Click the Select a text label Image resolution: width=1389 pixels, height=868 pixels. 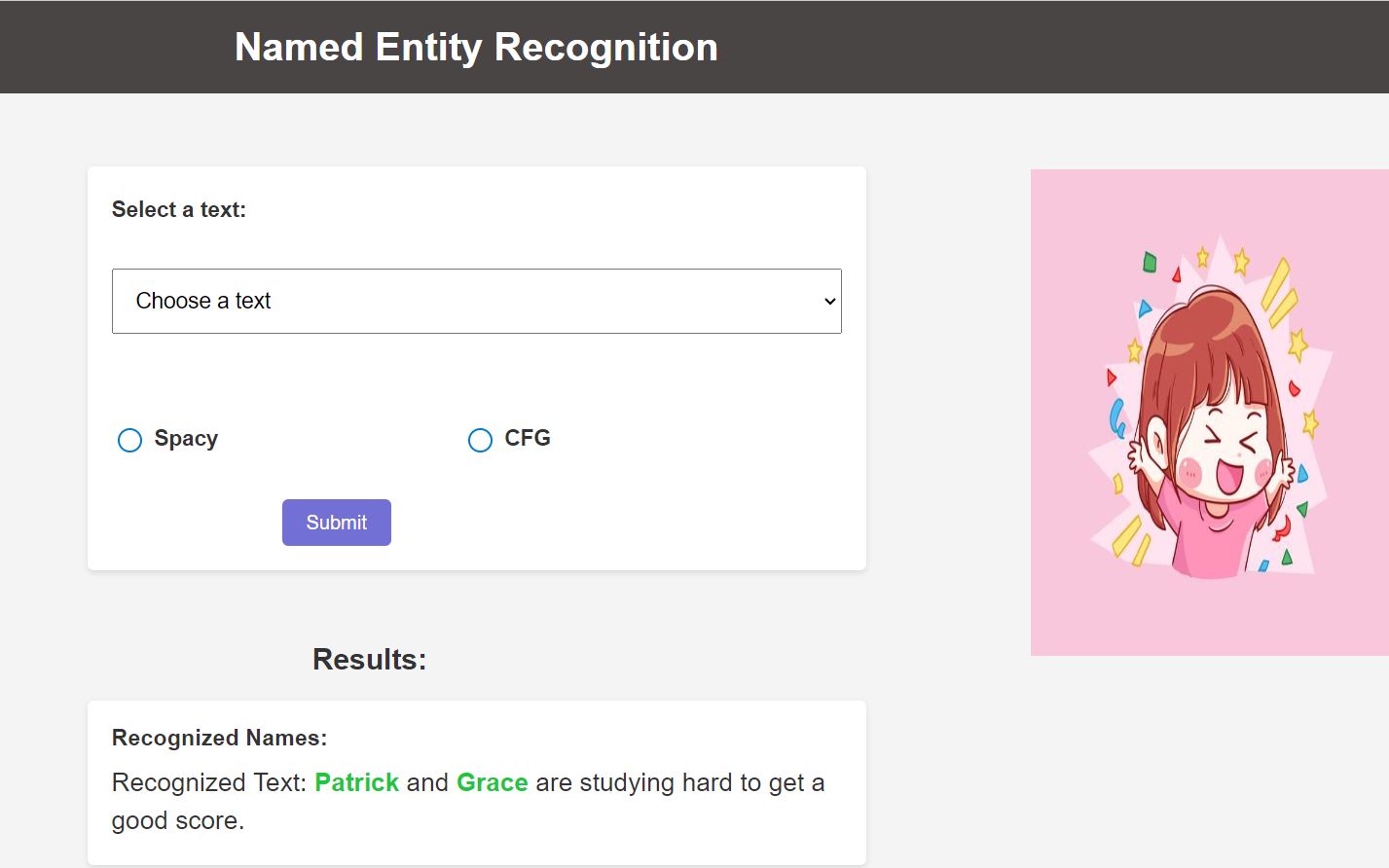tap(179, 209)
